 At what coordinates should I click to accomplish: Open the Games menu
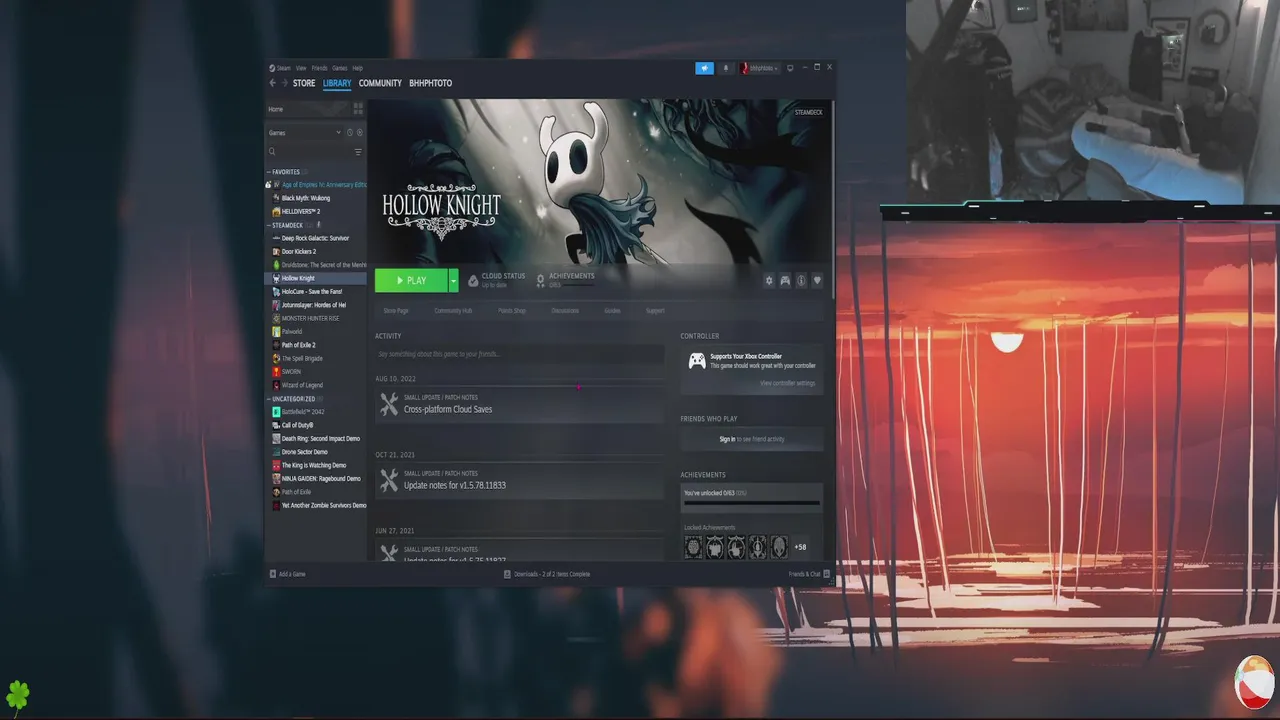340,68
